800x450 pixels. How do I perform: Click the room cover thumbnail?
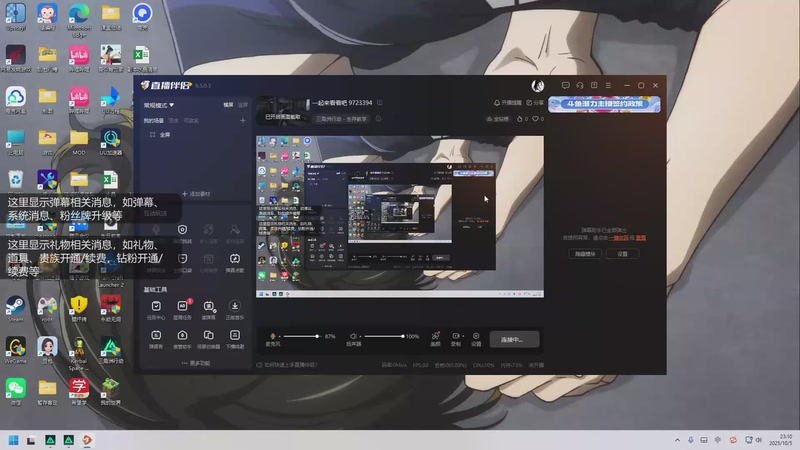coord(283,110)
